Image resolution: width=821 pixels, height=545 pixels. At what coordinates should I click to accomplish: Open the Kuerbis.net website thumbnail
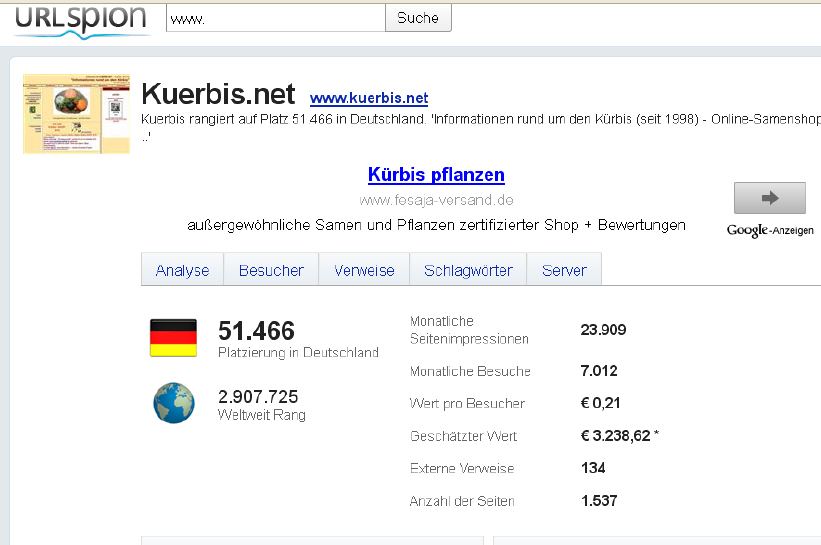pos(77,112)
